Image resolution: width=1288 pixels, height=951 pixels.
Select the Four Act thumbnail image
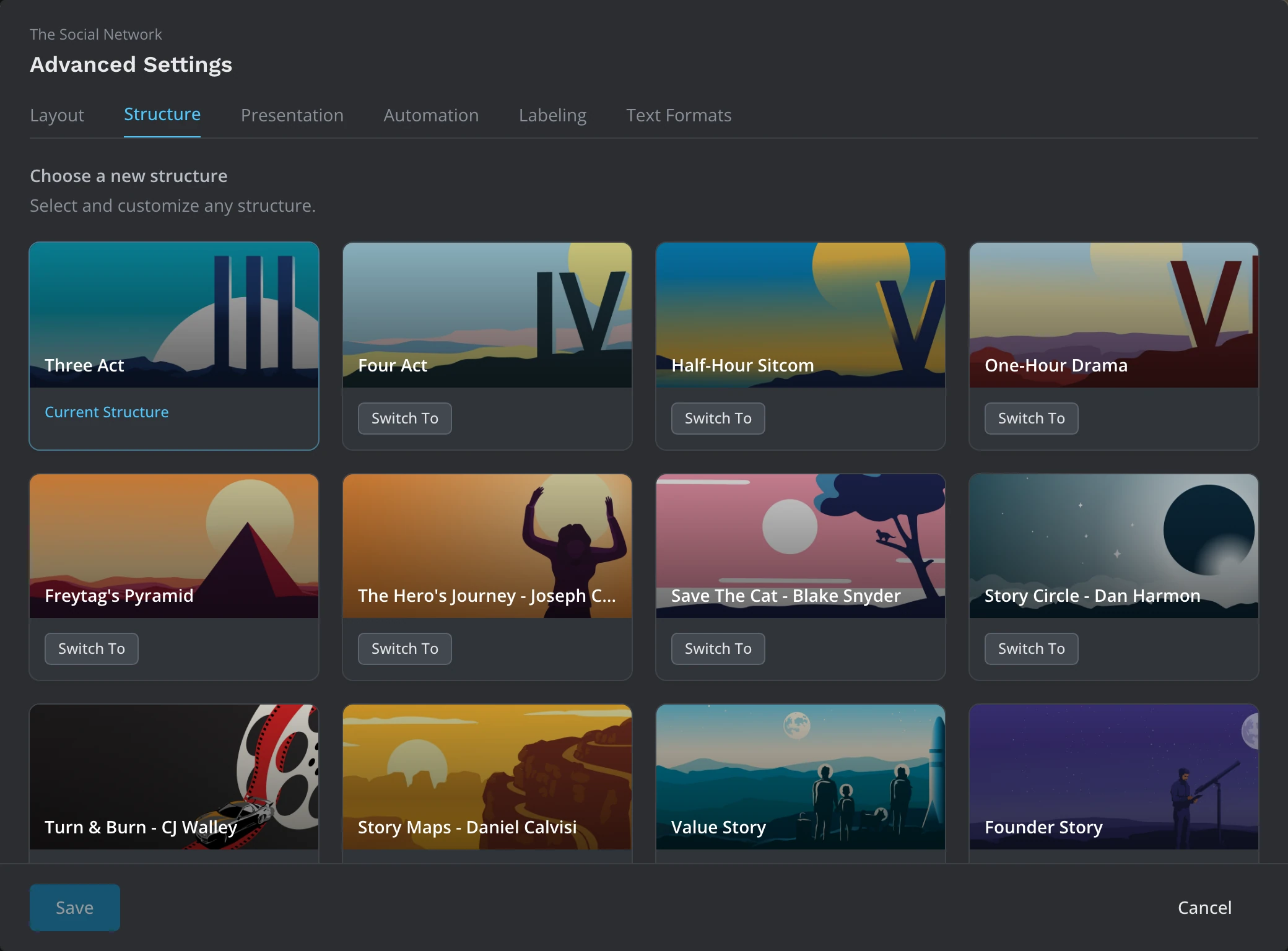487,315
